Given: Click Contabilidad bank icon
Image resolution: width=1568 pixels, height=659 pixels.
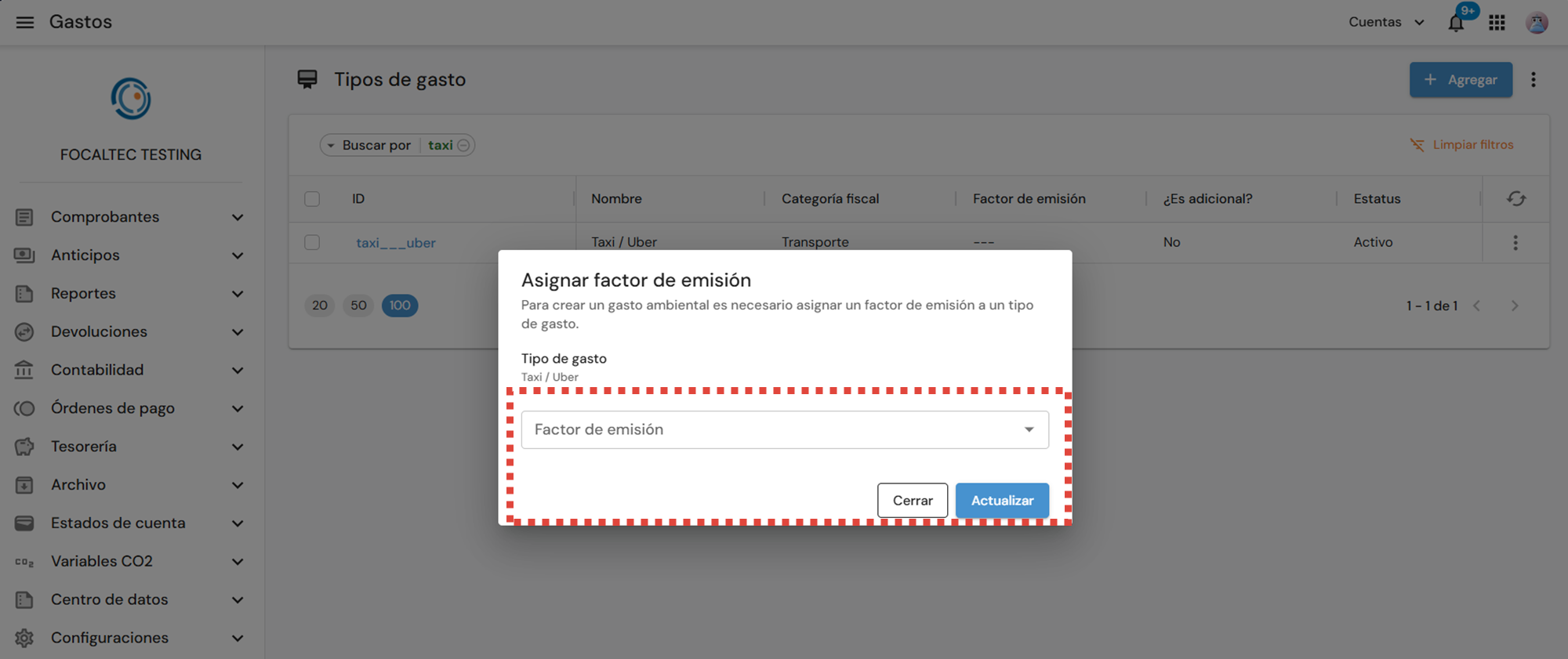Looking at the screenshot, I should coord(24,370).
